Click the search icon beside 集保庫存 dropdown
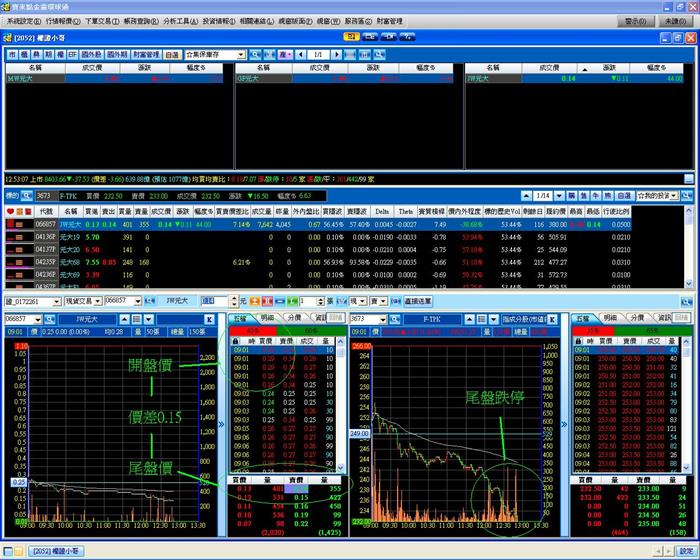Image resolution: width=700 pixels, height=560 pixels. click(255, 54)
